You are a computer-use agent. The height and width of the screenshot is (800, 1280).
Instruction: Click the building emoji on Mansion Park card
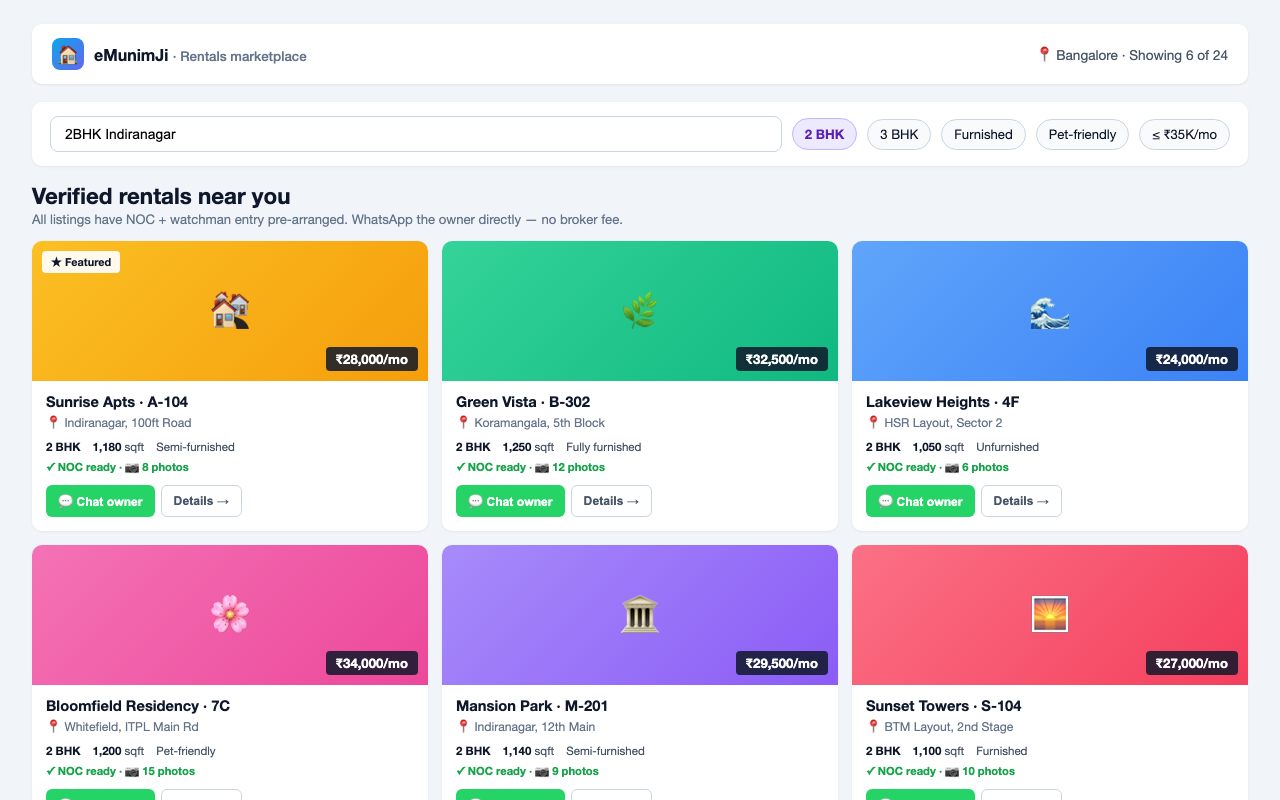click(x=640, y=615)
